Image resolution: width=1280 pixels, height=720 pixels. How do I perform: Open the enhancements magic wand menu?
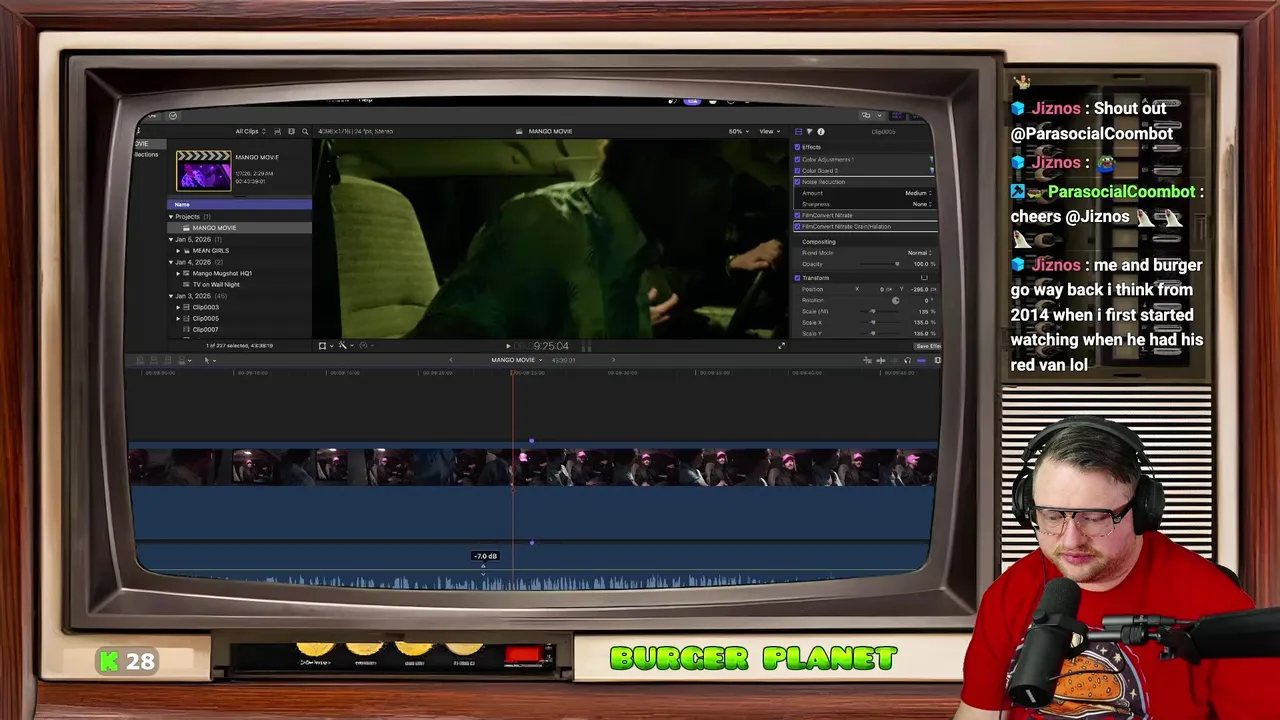pyautogui.click(x=344, y=346)
